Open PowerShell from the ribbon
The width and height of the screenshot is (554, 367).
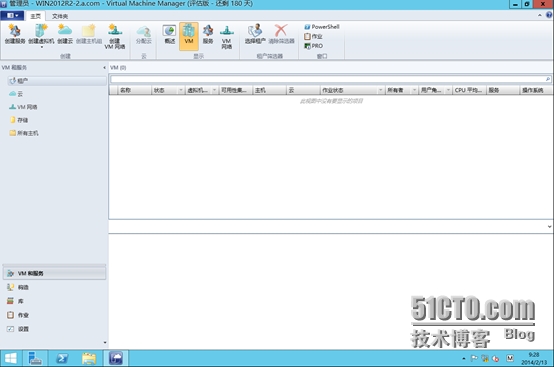[x=322, y=27]
